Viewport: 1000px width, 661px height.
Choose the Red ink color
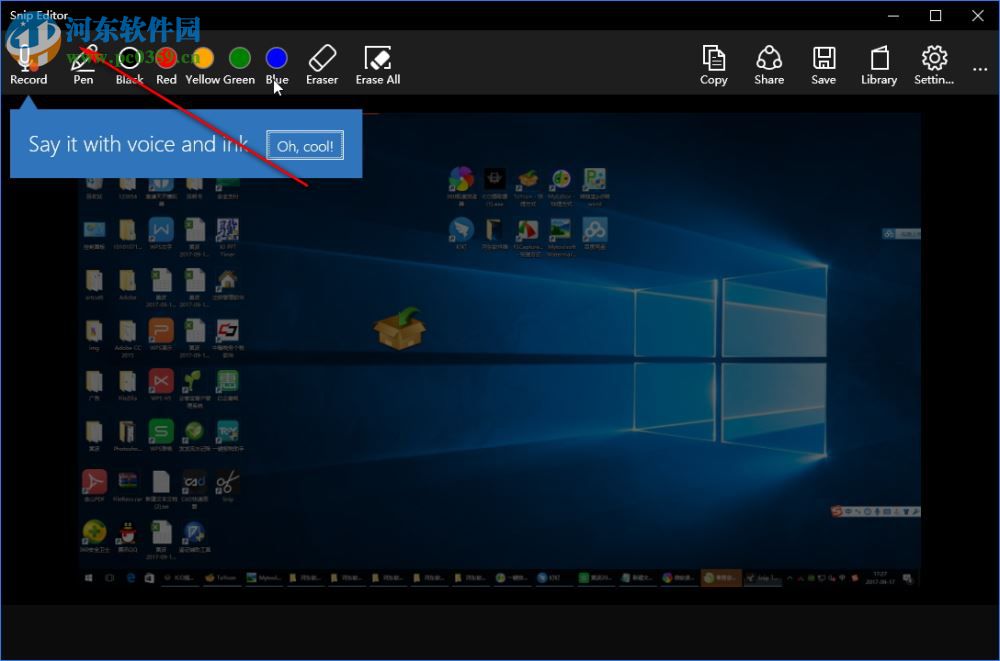(166, 64)
